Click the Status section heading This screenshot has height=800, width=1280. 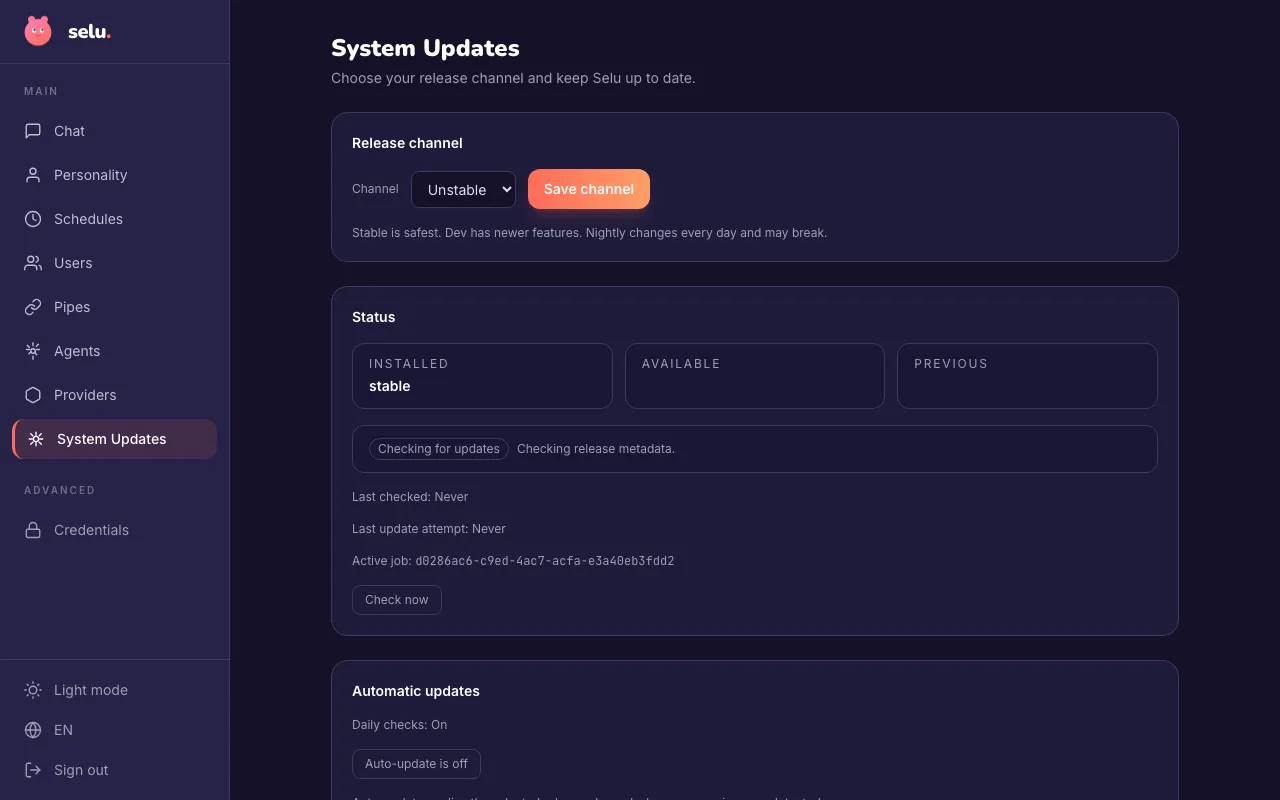(374, 317)
